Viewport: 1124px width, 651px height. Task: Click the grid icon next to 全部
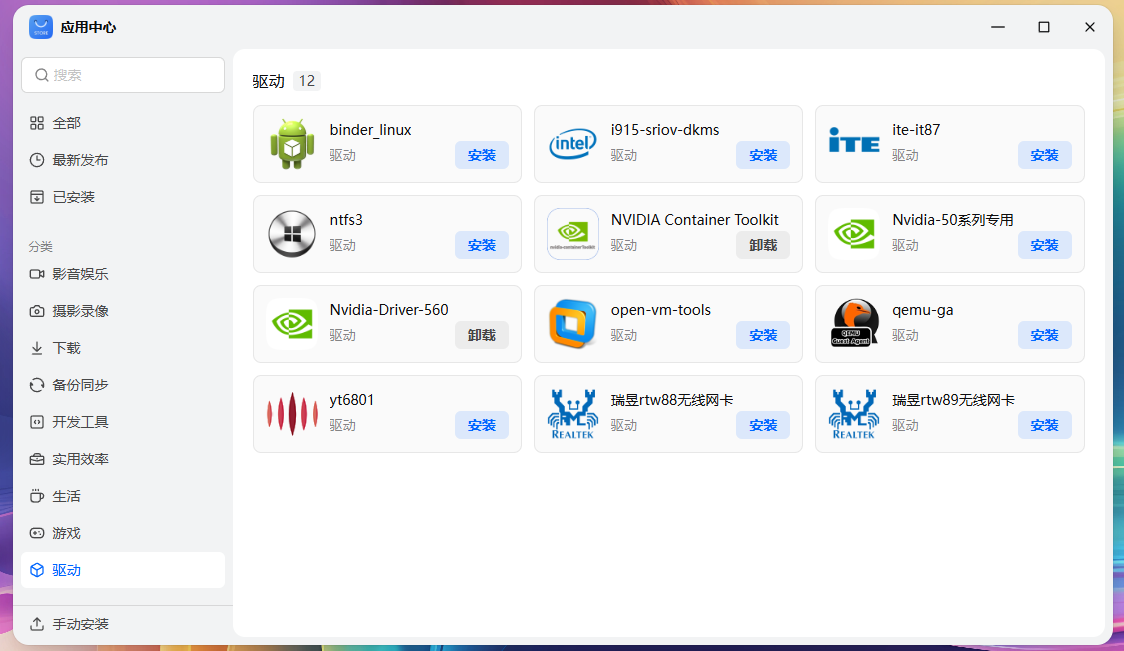point(37,123)
